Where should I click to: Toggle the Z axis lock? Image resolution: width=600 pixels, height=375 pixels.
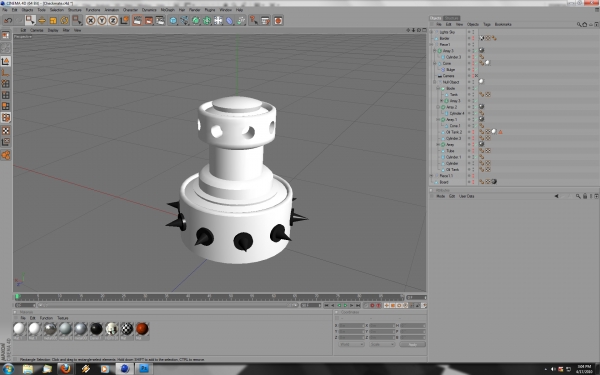(x=113, y=20)
